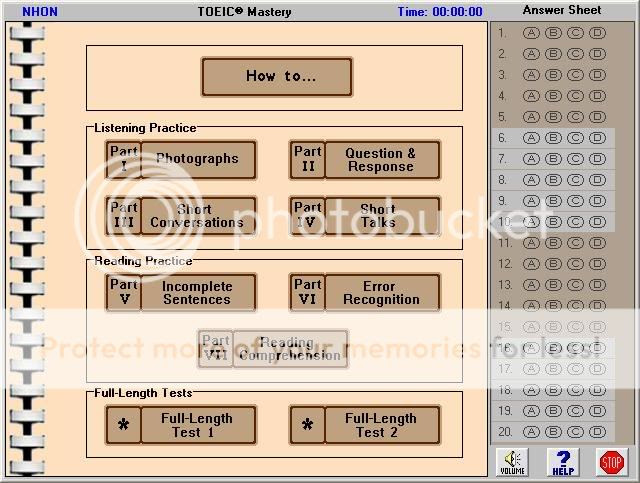Start Part I Photographs practice
The width and height of the screenshot is (640, 483).
[x=181, y=160]
